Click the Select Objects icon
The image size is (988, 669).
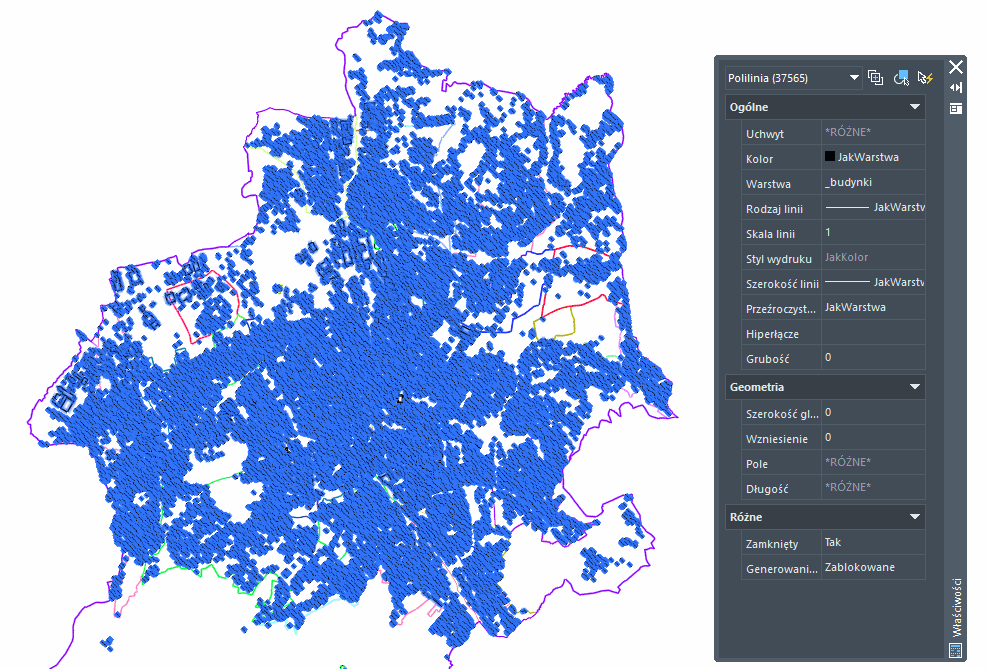901,78
